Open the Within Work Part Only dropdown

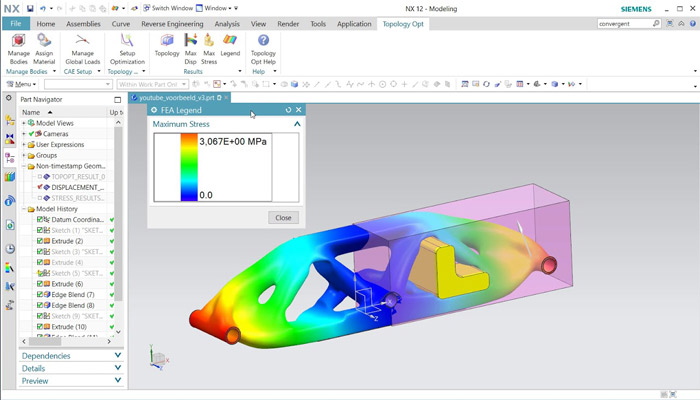153,84
